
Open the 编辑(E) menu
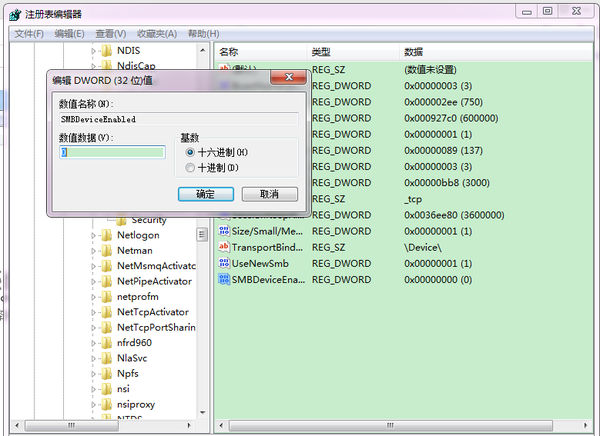[x=69, y=34]
